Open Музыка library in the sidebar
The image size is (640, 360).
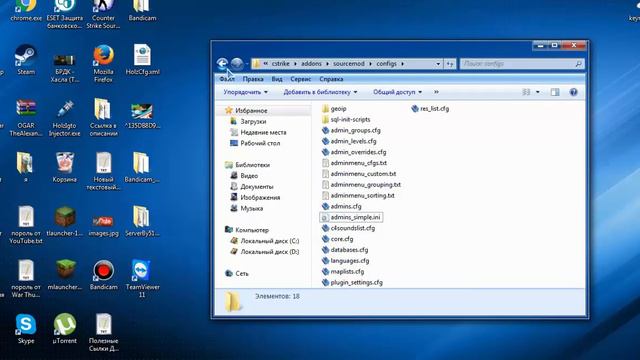tap(251, 209)
